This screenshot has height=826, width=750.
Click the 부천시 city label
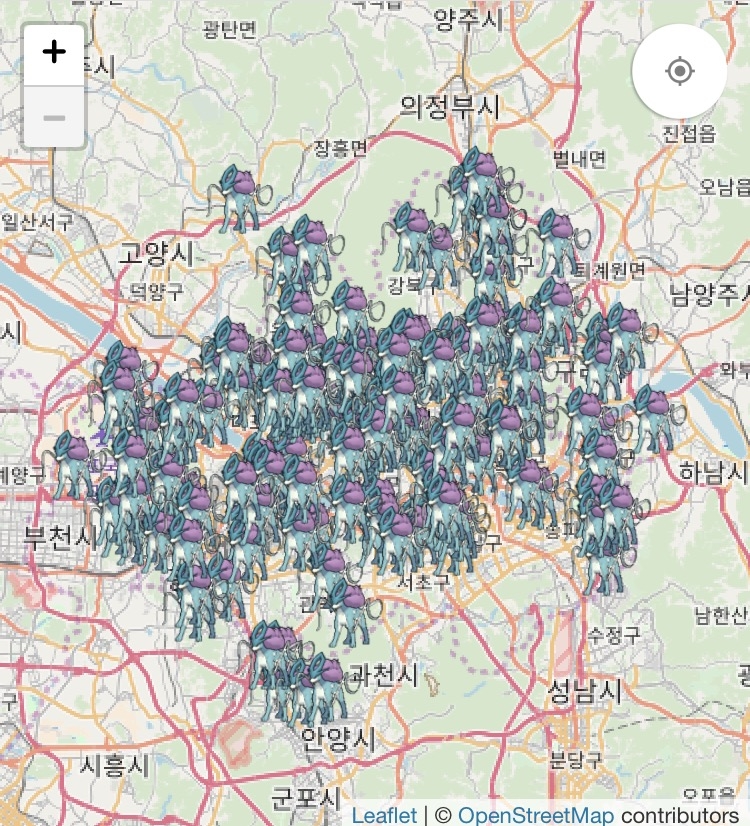(61, 537)
